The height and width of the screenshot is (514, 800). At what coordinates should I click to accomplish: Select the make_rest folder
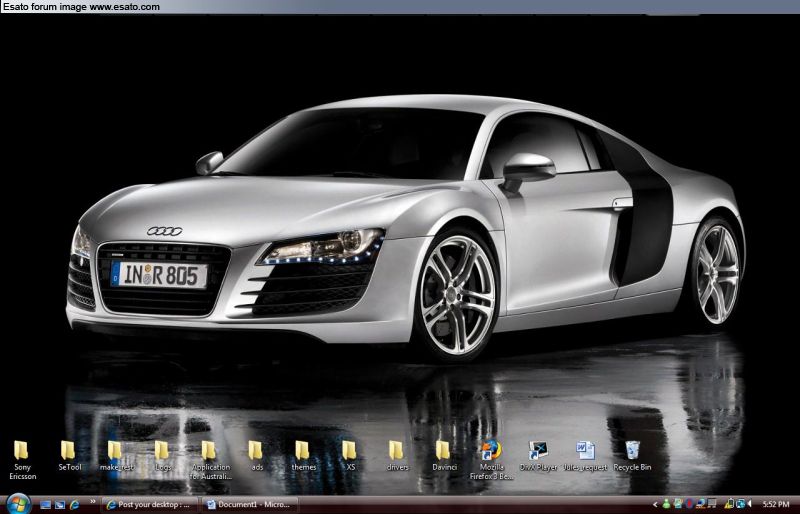116,455
